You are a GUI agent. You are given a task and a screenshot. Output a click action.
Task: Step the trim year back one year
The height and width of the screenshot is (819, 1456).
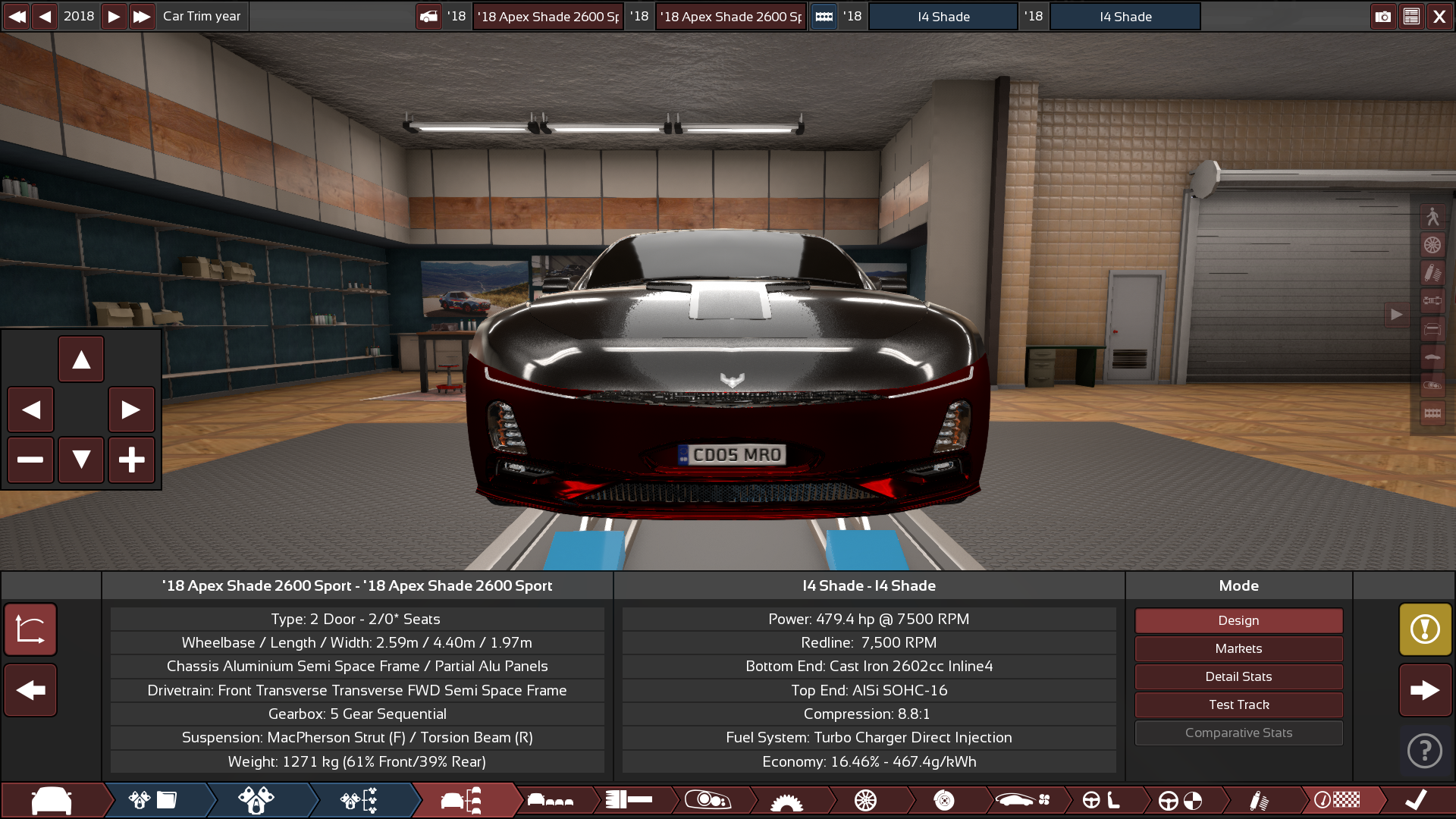point(45,16)
